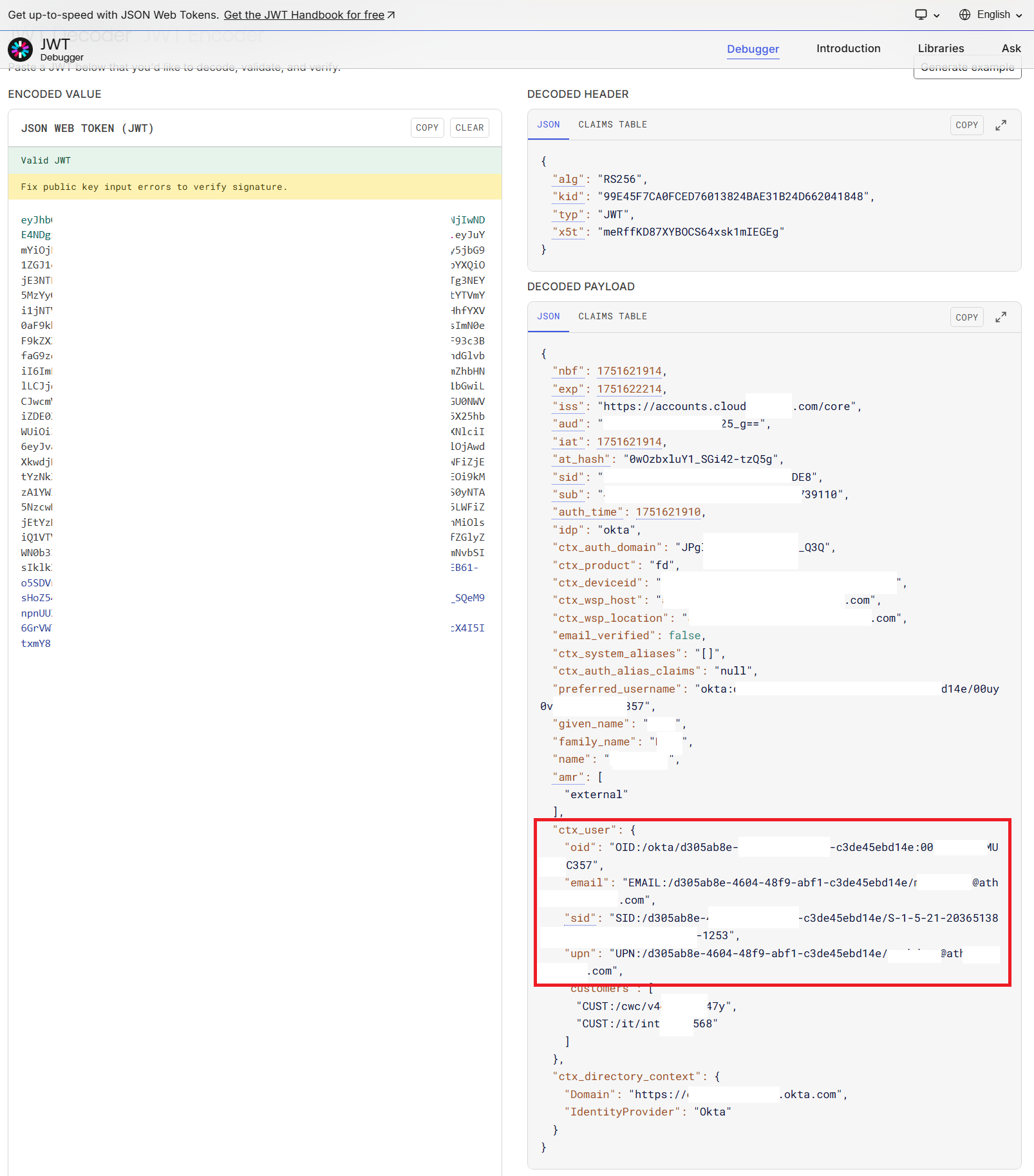Copy the encoded JSON Web Token
This screenshot has width=1034, height=1176.
point(427,127)
